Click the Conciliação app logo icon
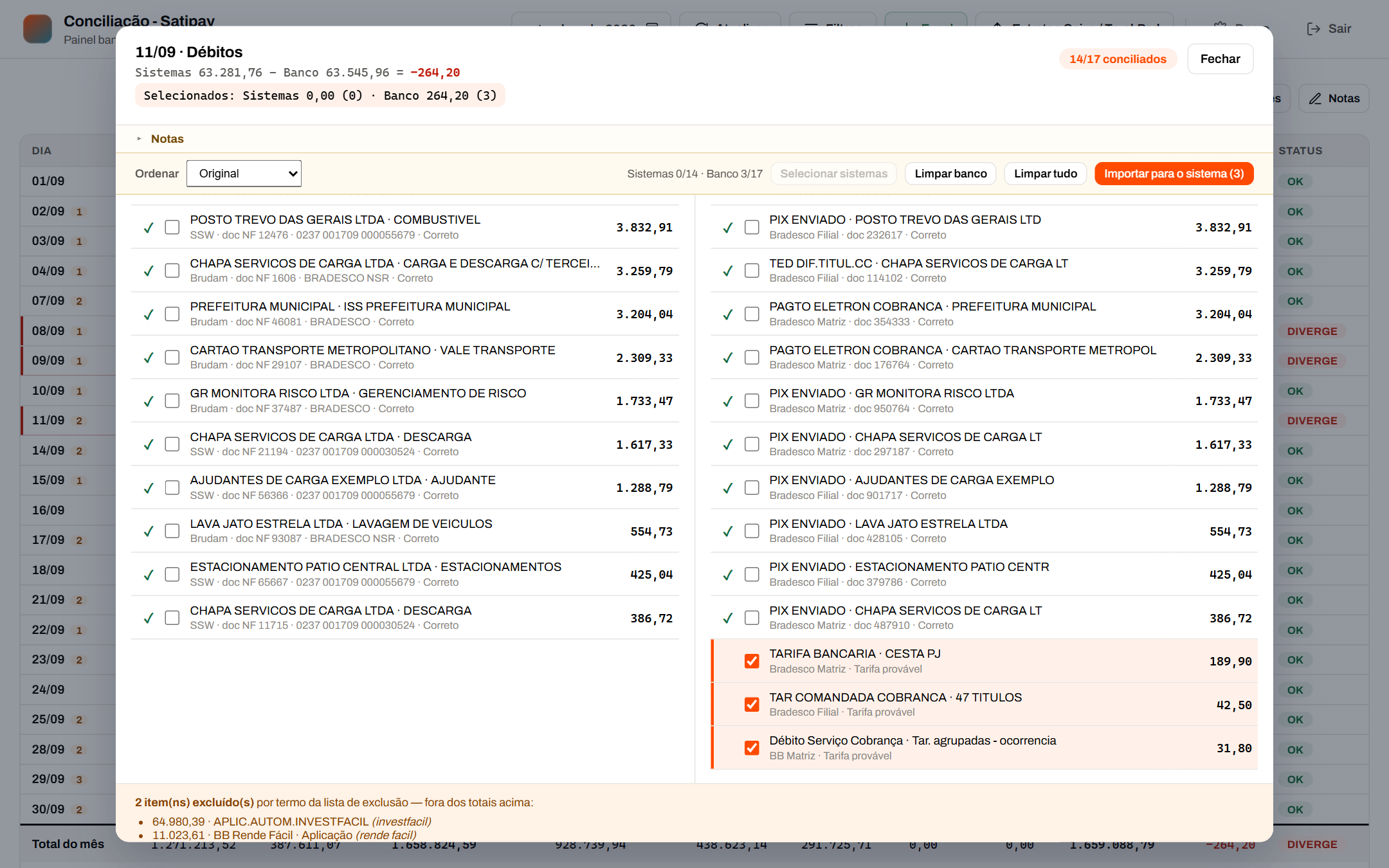The image size is (1389, 868). pos(37,29)
